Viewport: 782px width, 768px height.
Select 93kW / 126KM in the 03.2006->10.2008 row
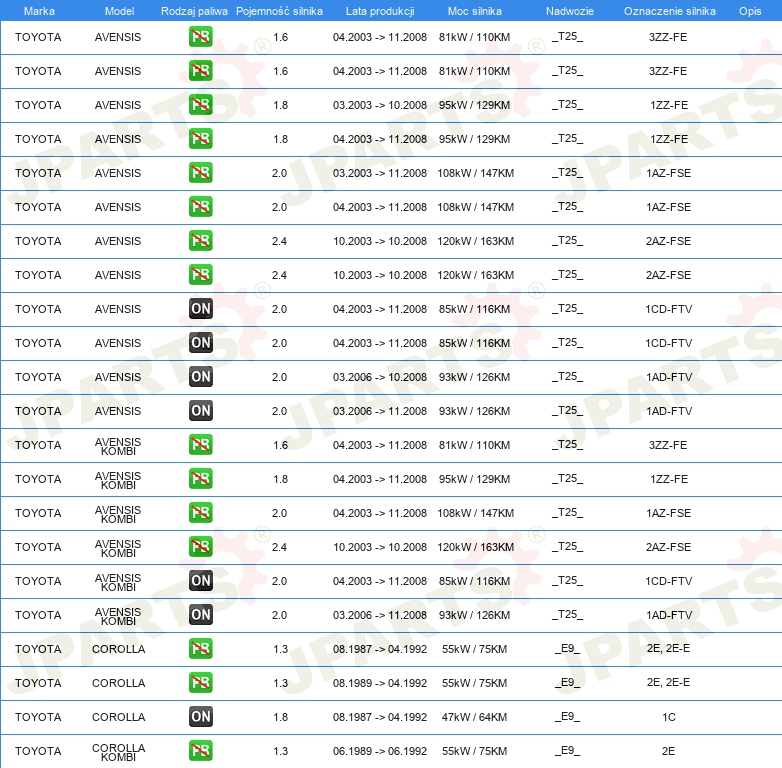click(474, 377)
